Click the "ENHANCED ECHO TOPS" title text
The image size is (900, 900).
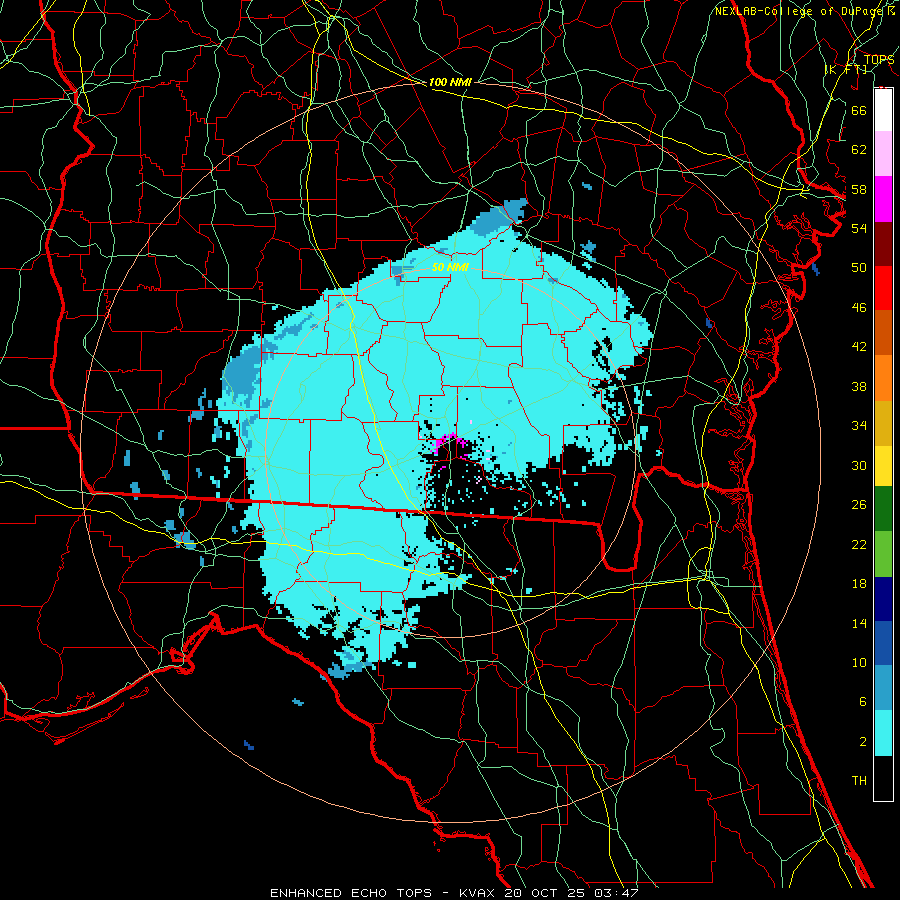pyautogui.click(x=351, y=893)
